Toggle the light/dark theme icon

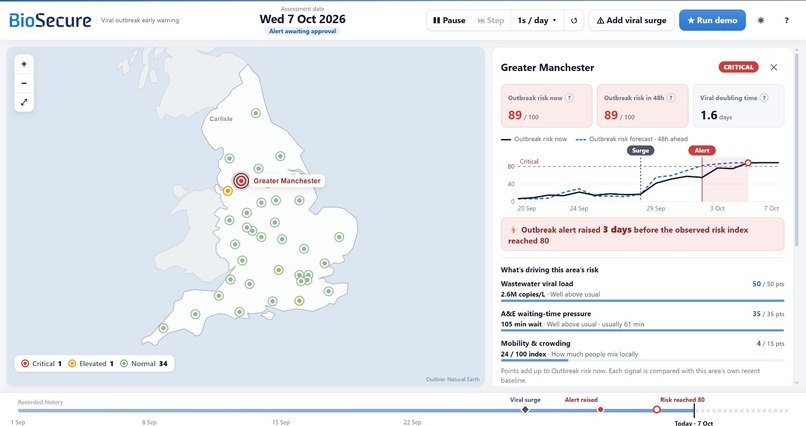pyautogui.click(x=761, y=21)
